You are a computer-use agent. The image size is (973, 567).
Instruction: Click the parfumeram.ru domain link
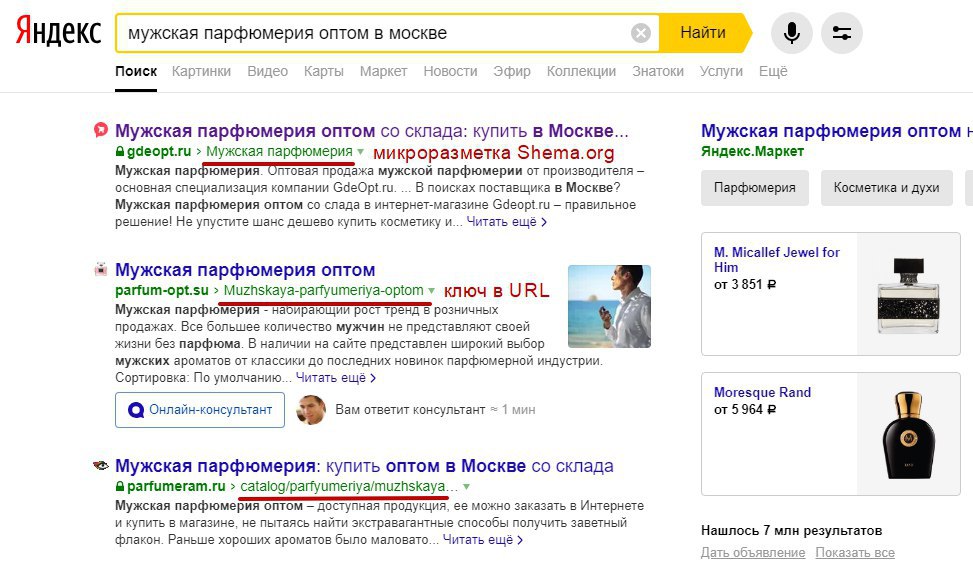click(176, 486)
